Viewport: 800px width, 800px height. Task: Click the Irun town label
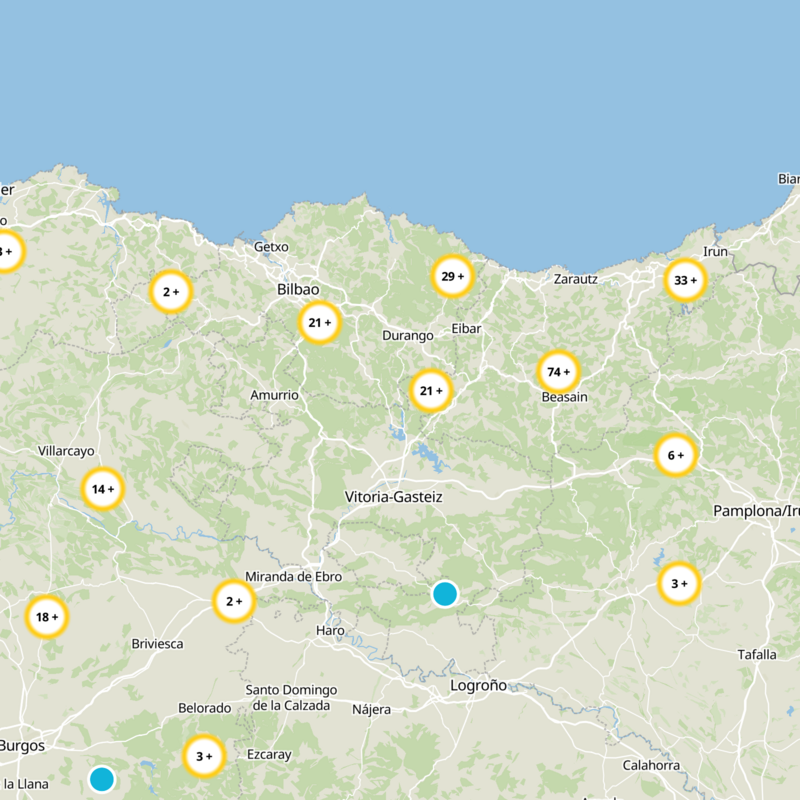(715, 252)
